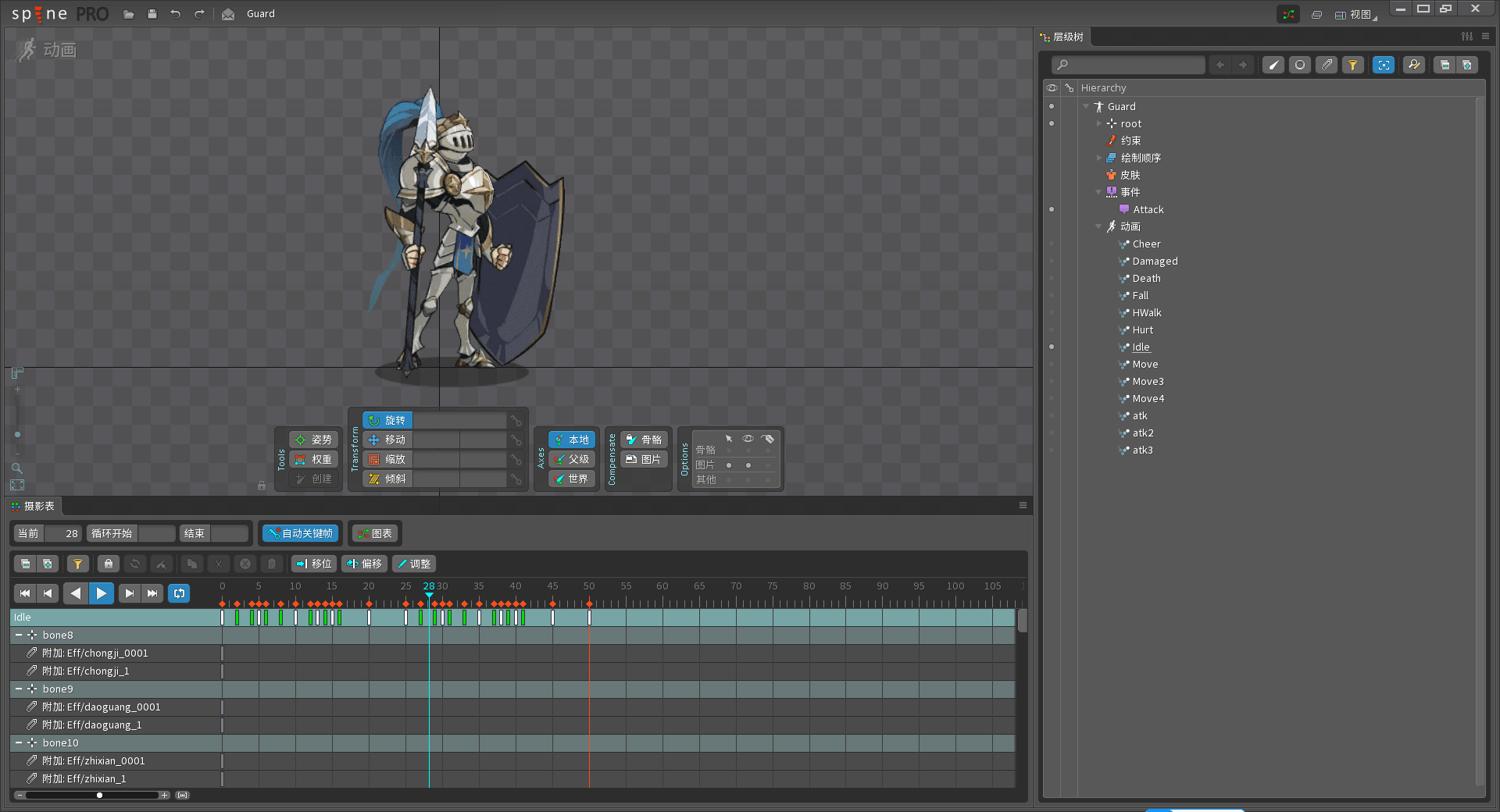Save project with the floppy disk icon
The height and width of the screenshot is (812, 1500).
point(152,14)
